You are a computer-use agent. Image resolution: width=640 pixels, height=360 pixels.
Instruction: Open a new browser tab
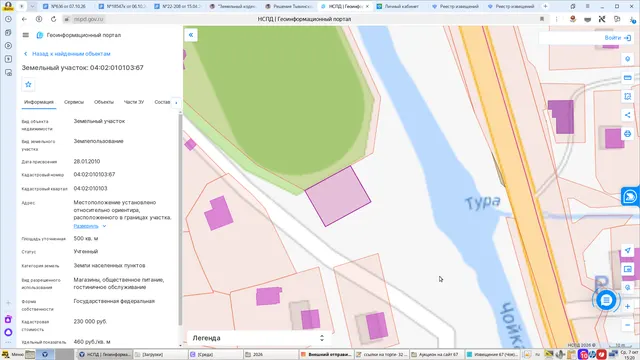click(x=545, y=6)
